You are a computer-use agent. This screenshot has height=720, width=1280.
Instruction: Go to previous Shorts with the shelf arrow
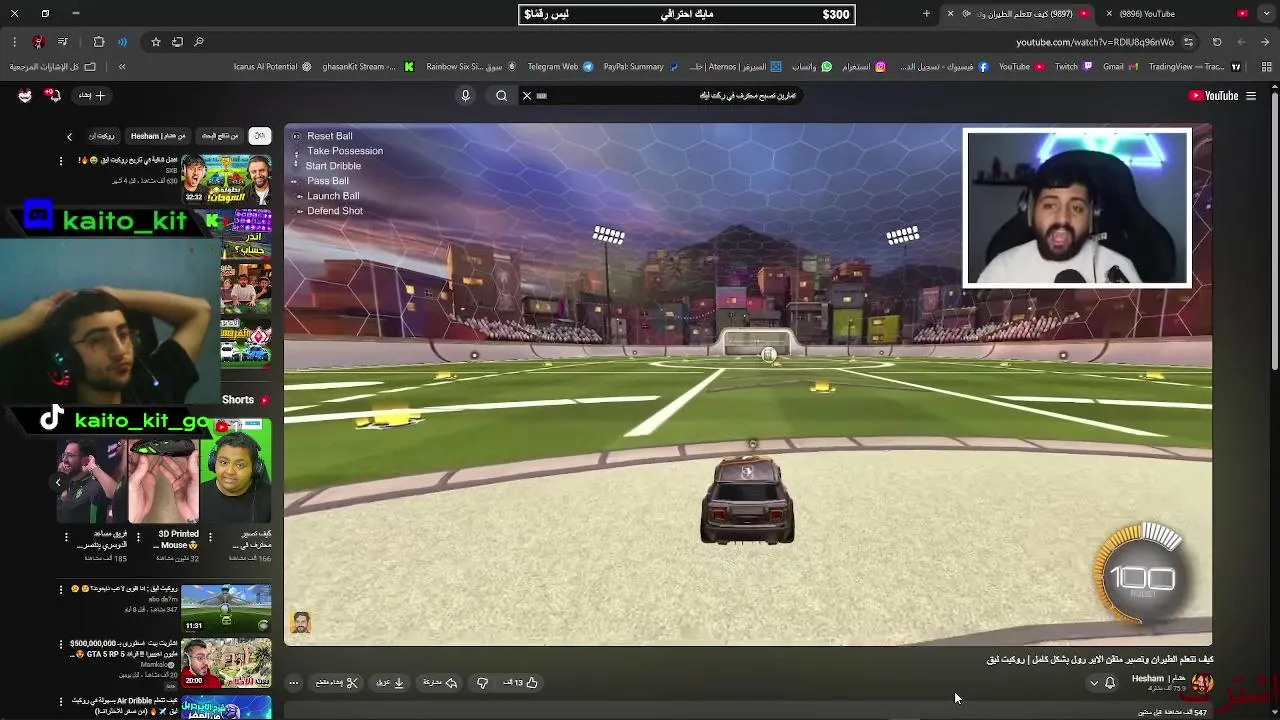(58, 483)
